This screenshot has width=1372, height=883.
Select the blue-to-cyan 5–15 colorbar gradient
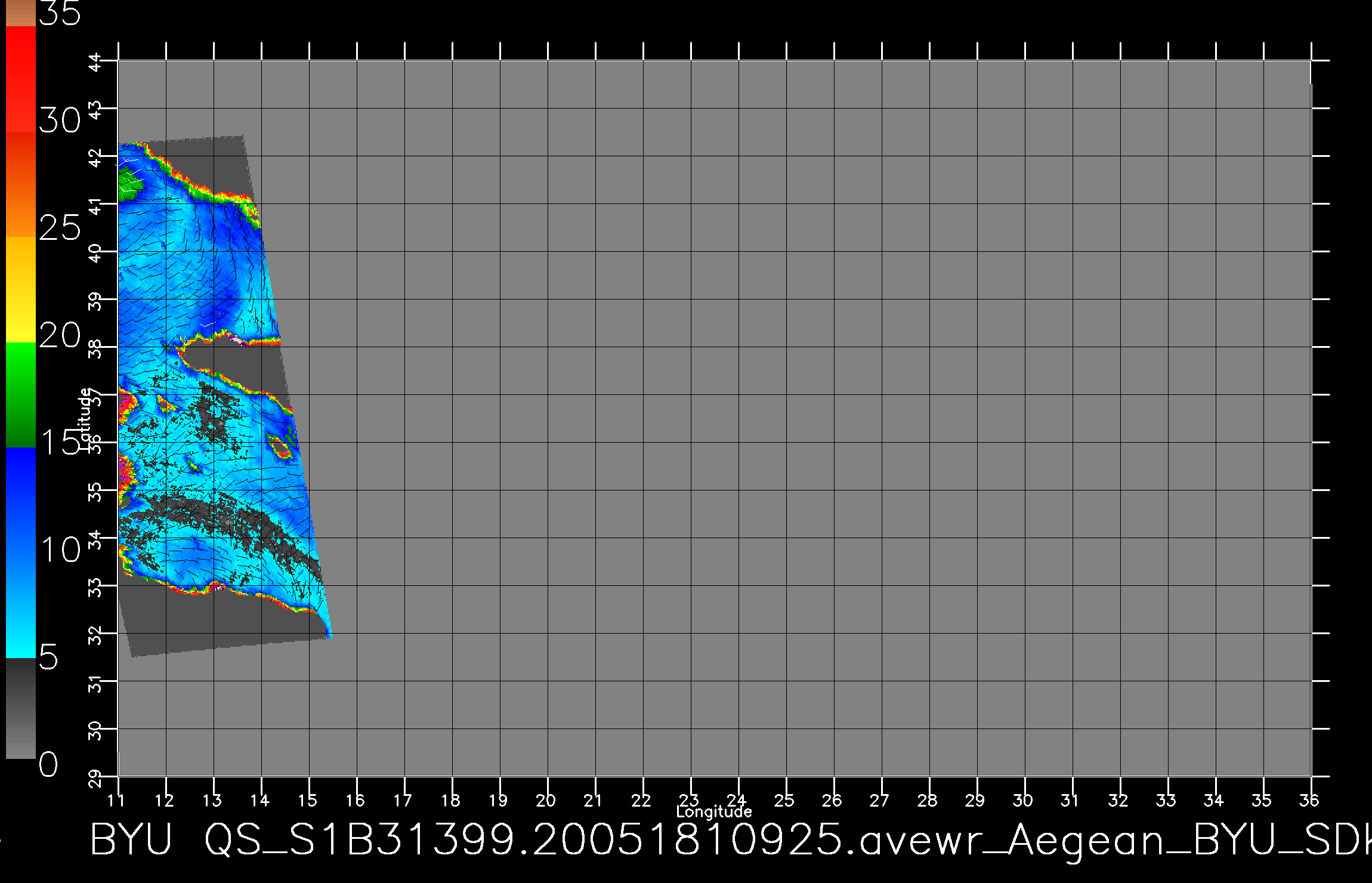[x=21, y=552]
